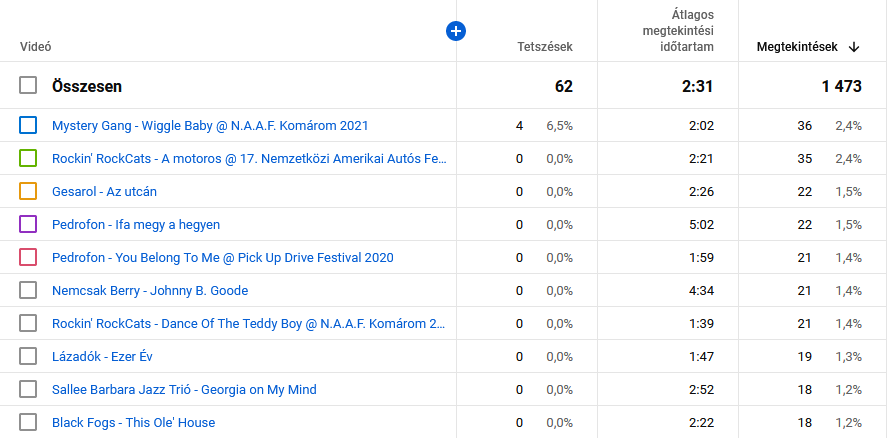Click the blue plus add-metric icon
Image resolution: width=887 pixels, height=438 pixels.
[x=455, y=32]
